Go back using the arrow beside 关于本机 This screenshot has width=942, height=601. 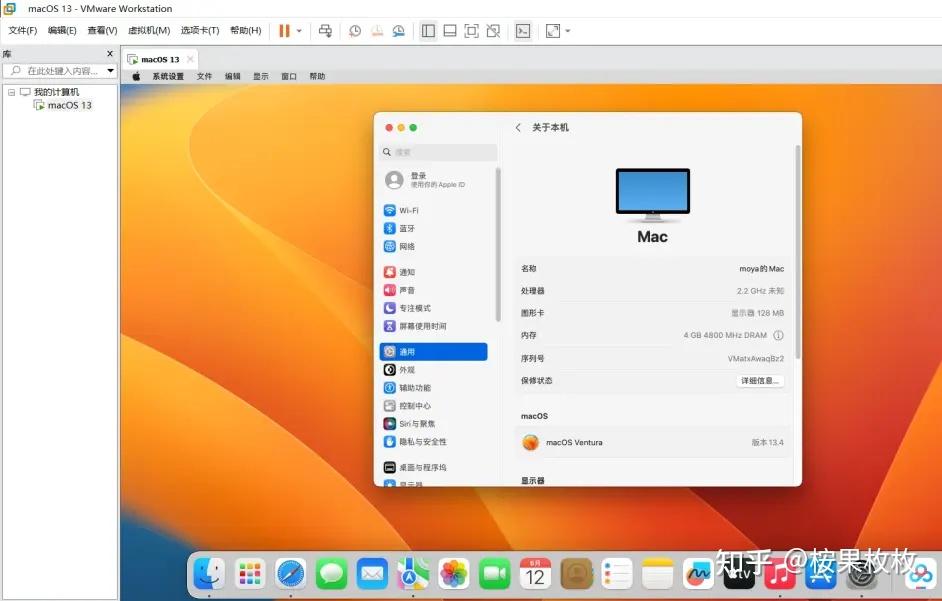(x=518, y=127)
